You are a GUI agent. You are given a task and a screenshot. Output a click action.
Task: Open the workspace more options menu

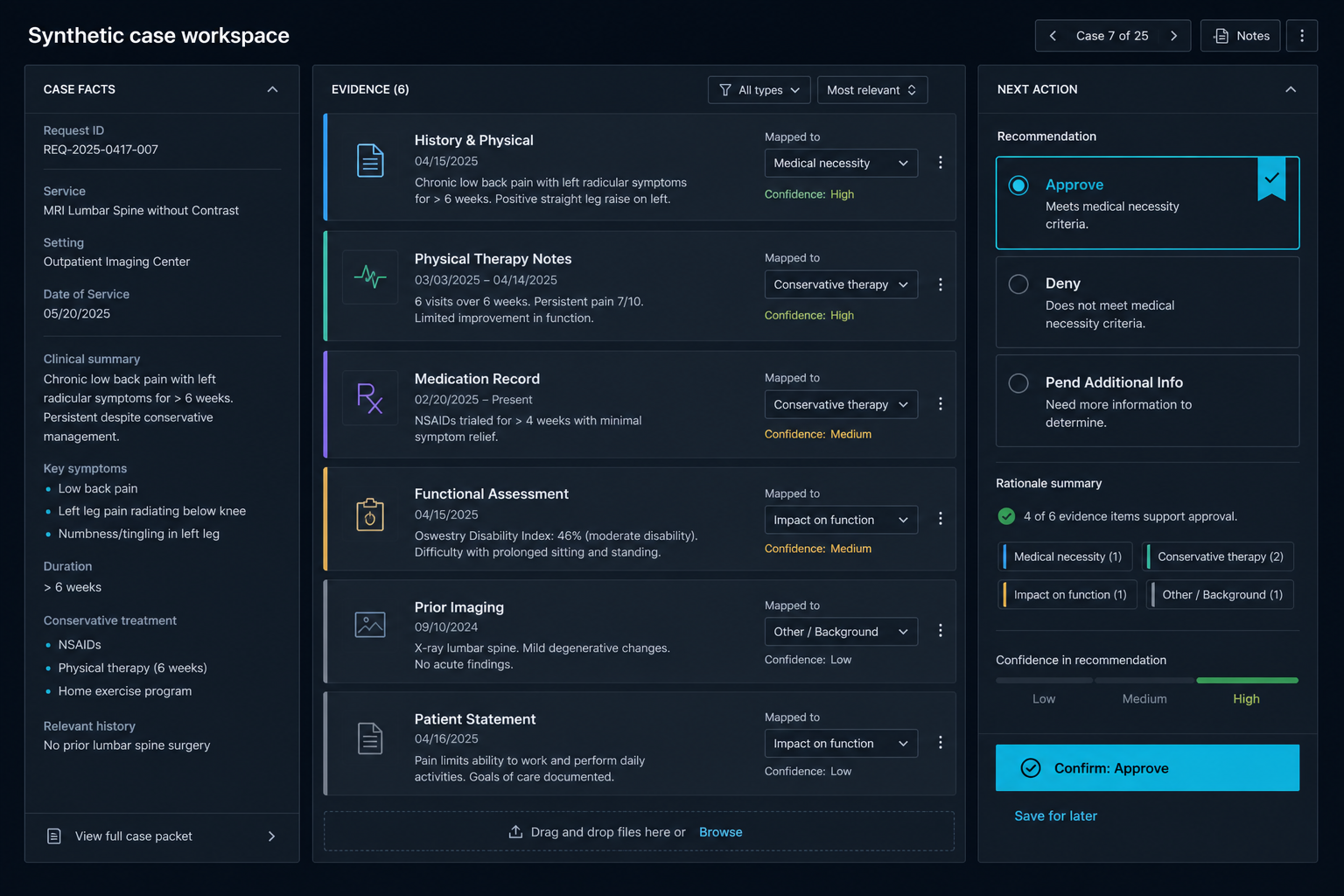(1302, 36)
